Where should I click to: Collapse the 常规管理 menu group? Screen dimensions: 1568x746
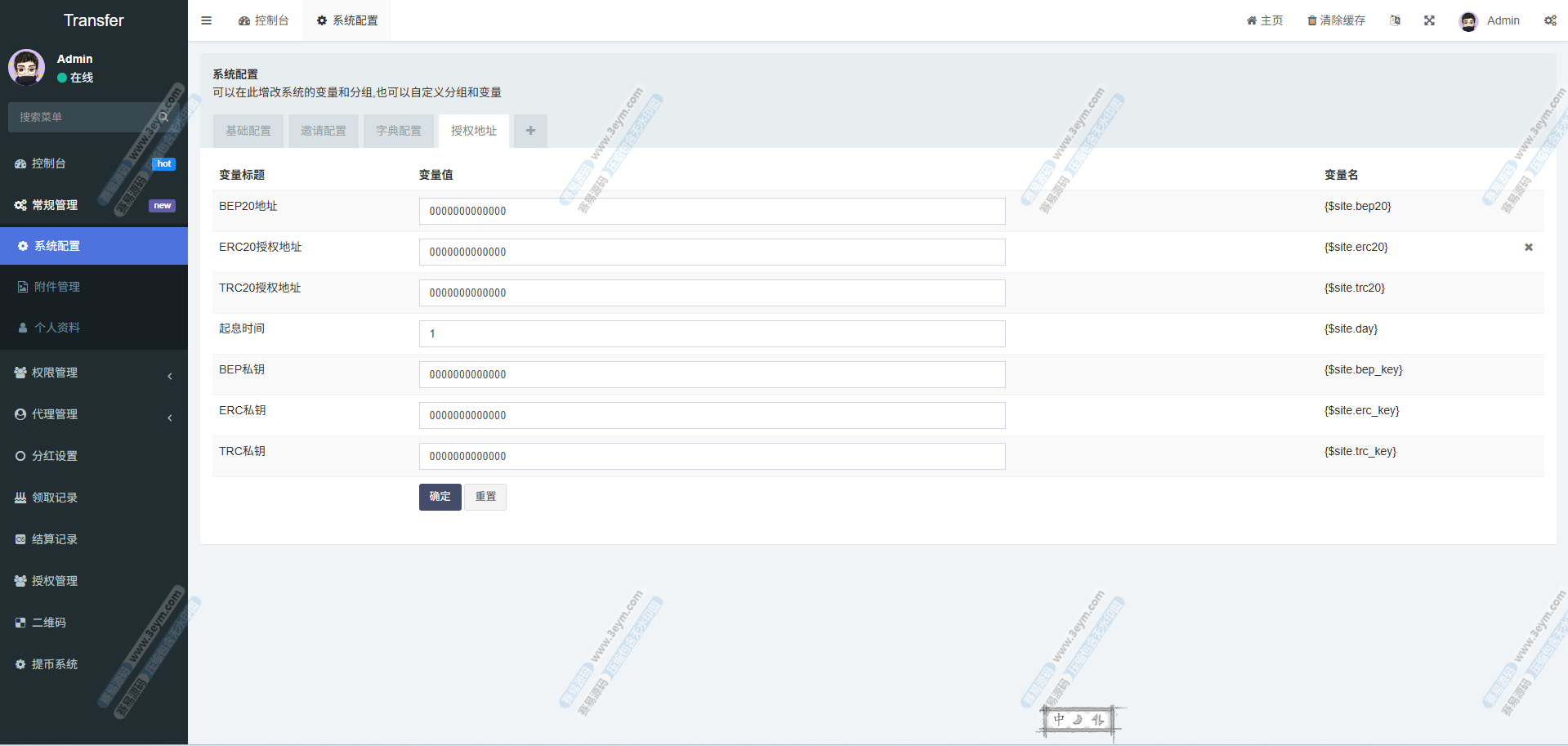click(93, 205)
